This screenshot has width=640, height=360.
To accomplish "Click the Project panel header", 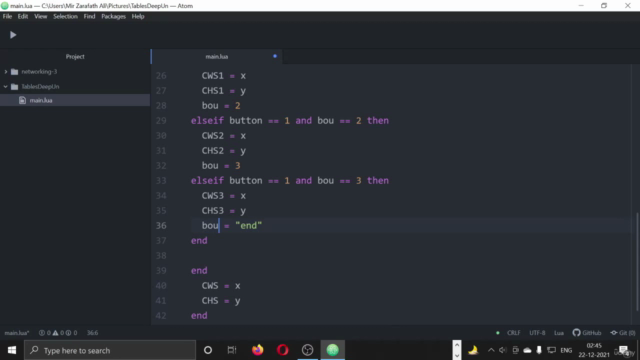I will pyautogui.click(x=75, y=57).
